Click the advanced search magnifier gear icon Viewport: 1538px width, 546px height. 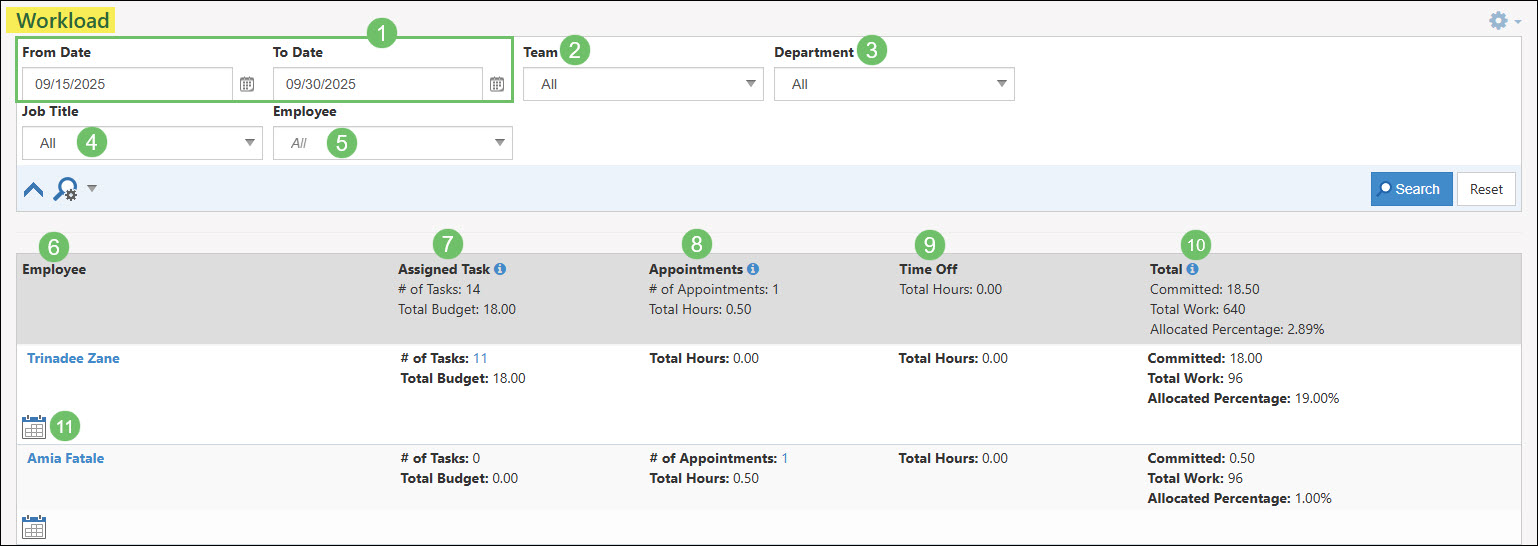[66, 189]
